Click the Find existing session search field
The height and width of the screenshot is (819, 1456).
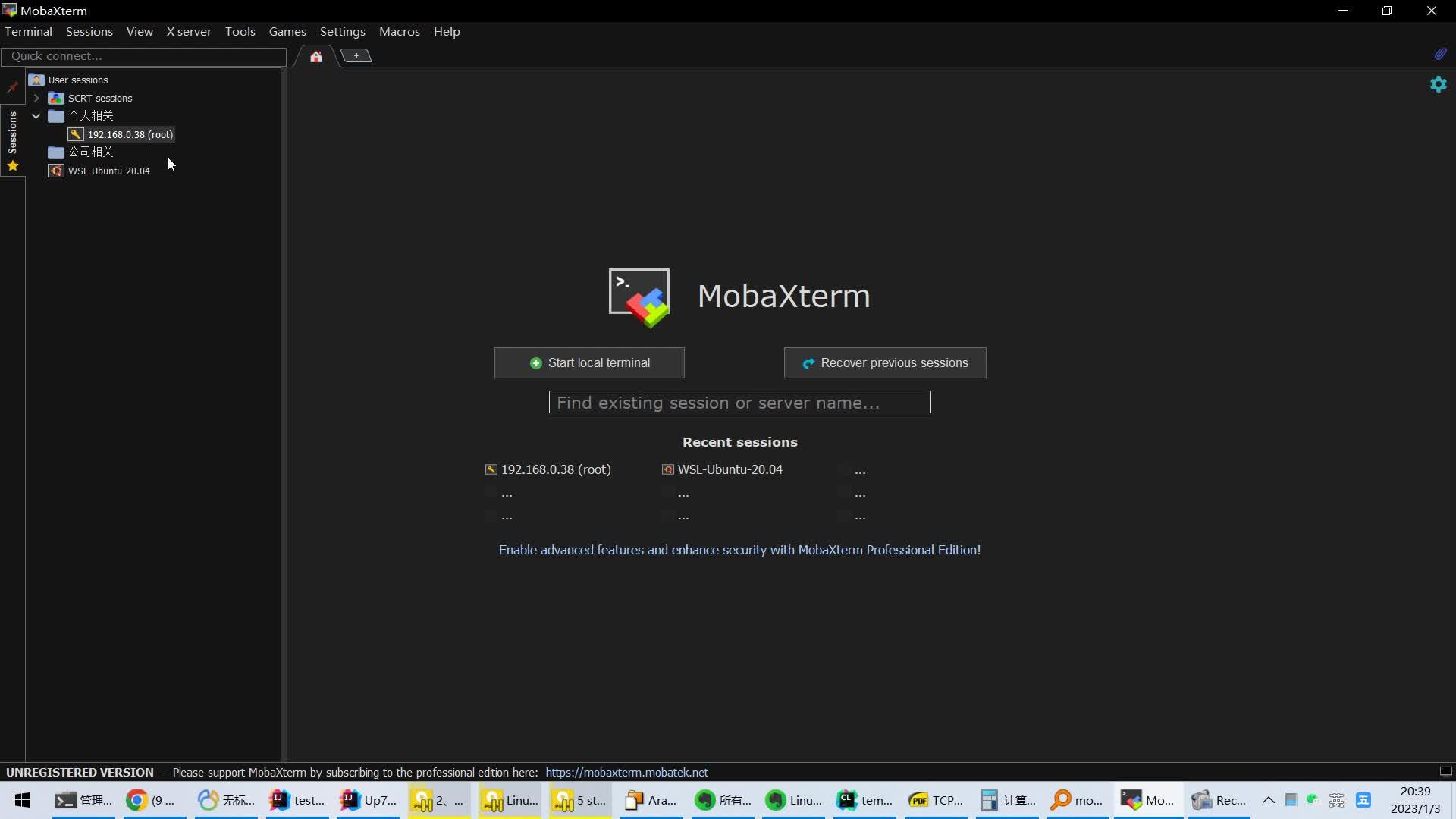click(739, 402)
